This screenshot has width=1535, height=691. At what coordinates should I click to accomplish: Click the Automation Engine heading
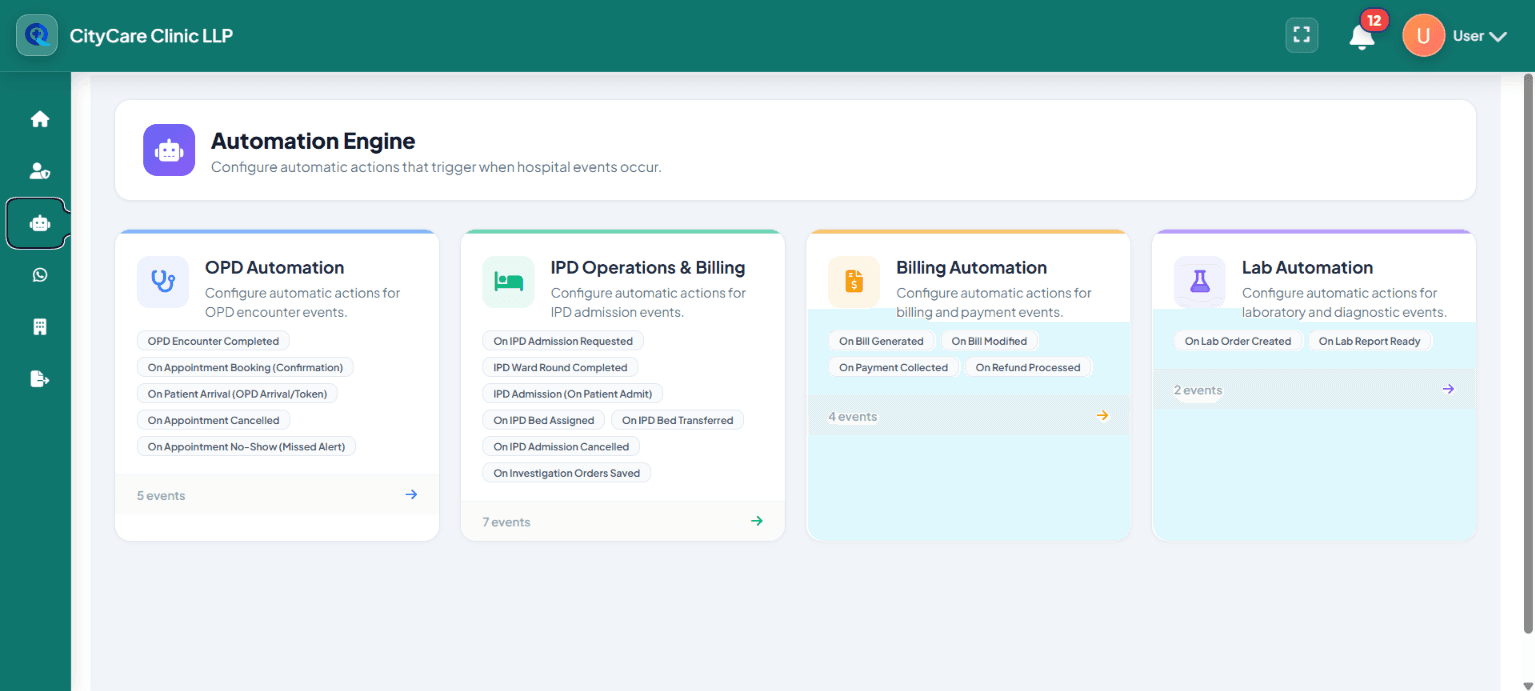click(313, 141)
